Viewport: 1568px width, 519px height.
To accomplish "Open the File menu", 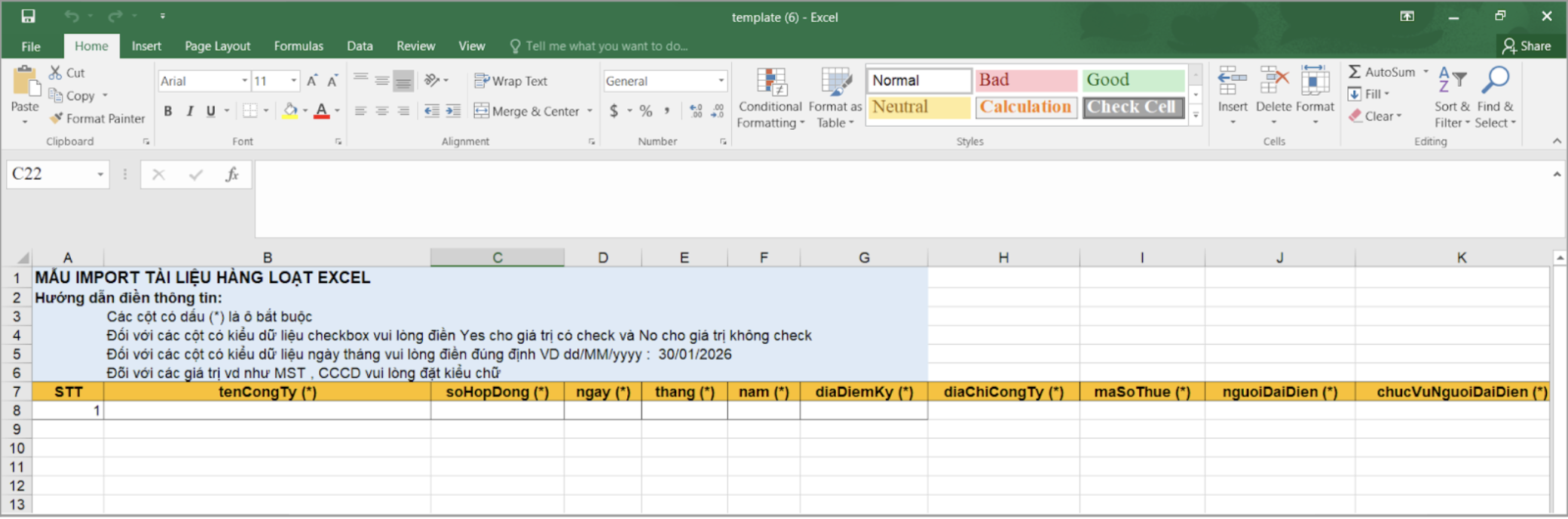I will 31,46.
